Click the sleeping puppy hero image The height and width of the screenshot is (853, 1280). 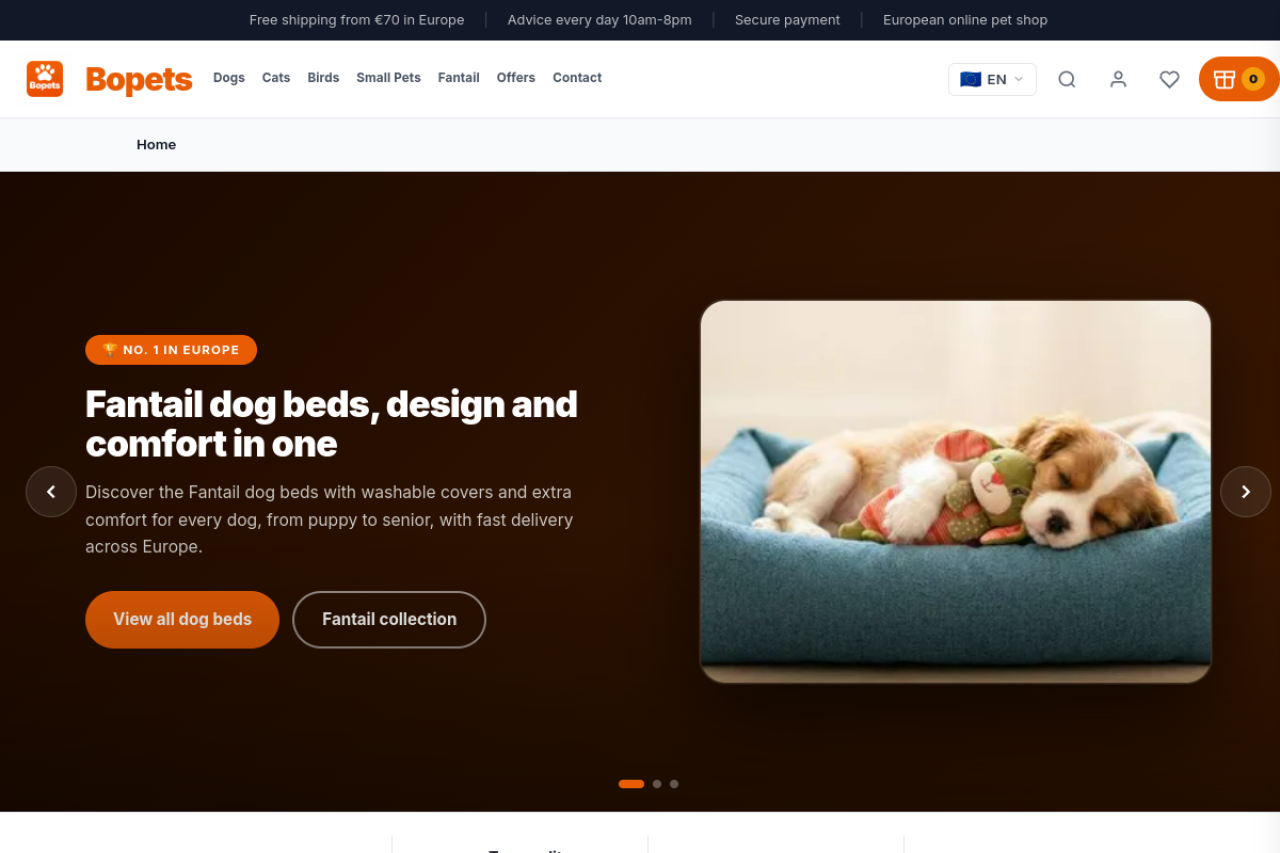pos(956,492)
